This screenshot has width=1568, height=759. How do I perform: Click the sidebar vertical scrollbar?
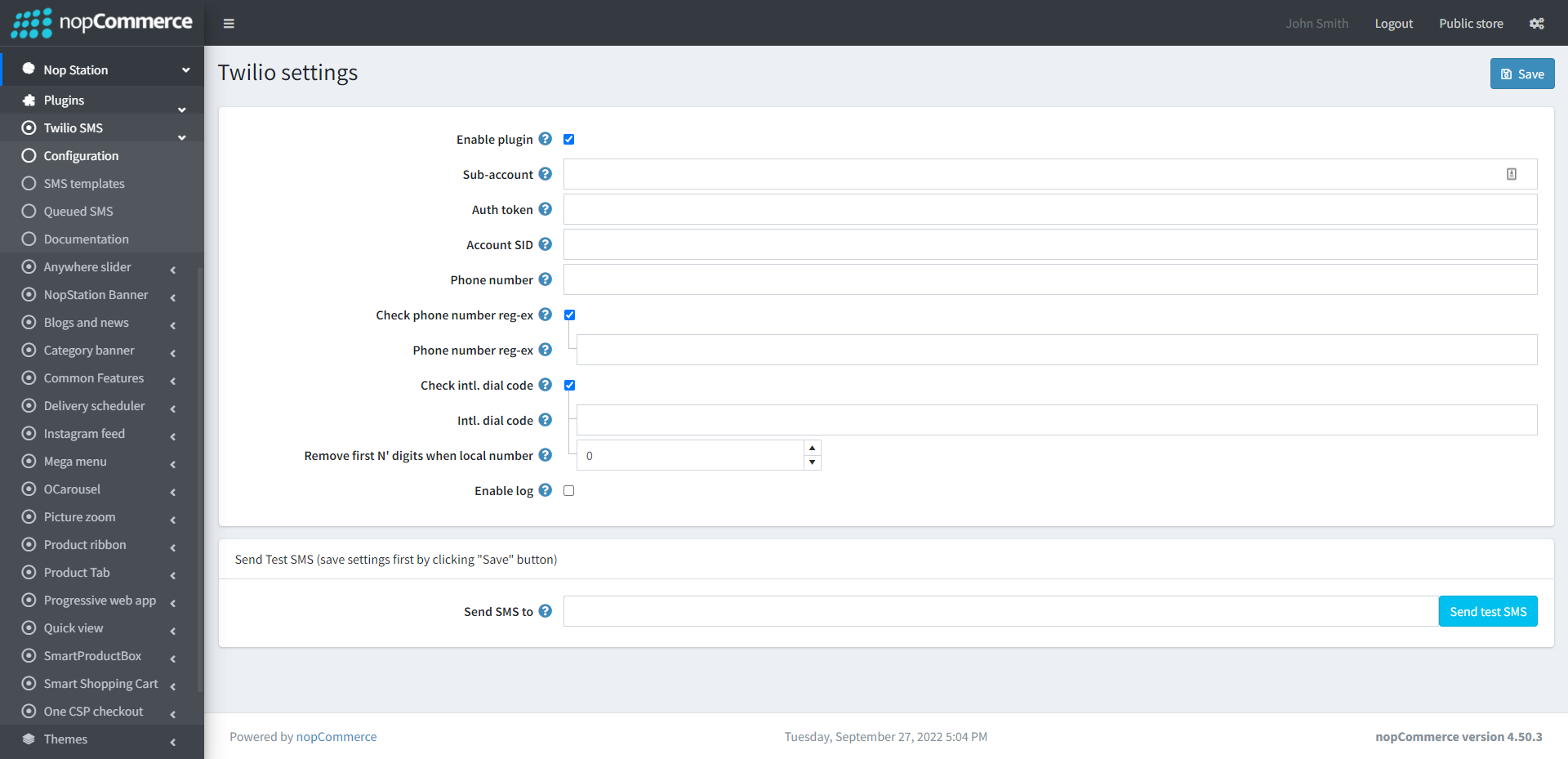tap(200, 478)
